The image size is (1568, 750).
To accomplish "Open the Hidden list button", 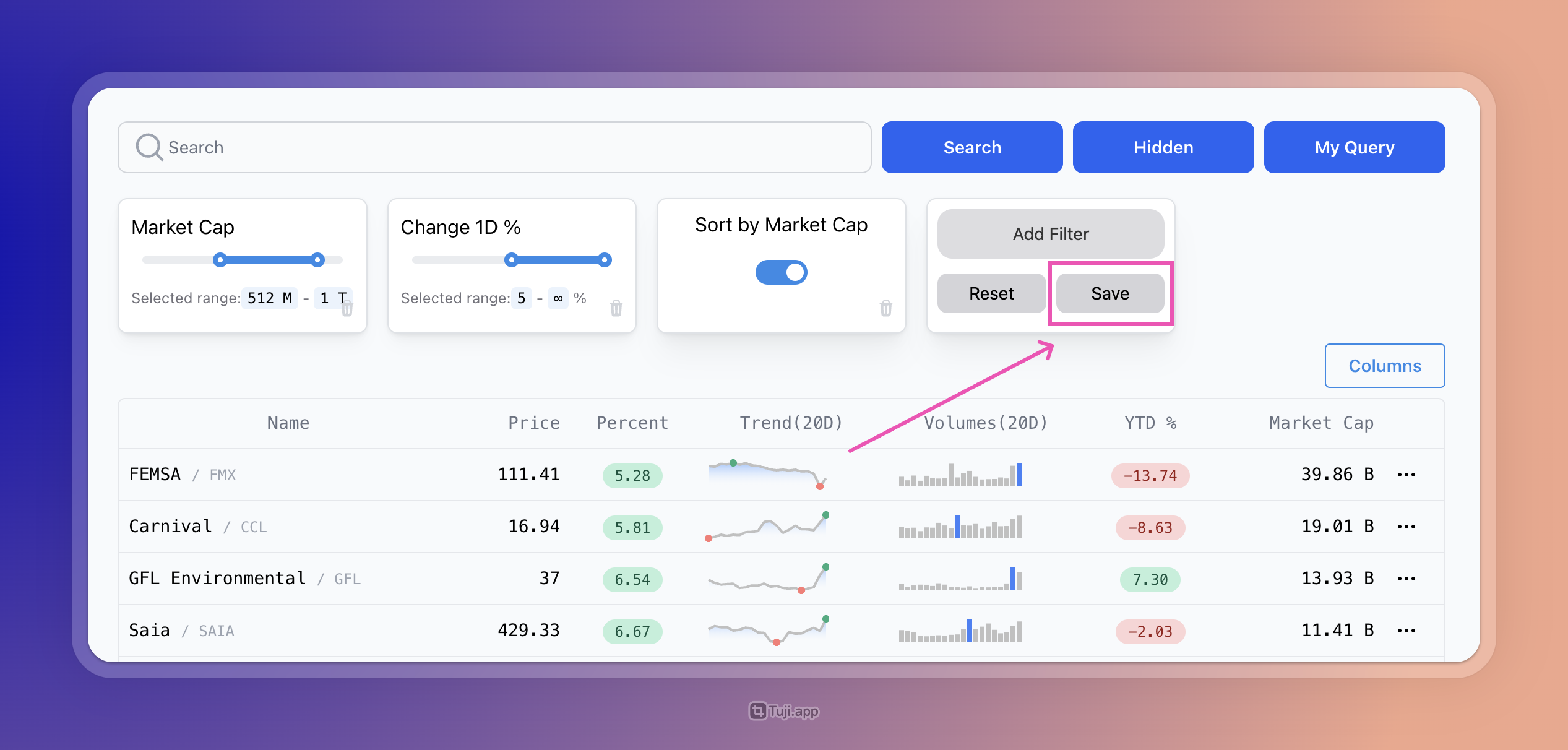I will pyautogui.click(x=1163, y=147).
